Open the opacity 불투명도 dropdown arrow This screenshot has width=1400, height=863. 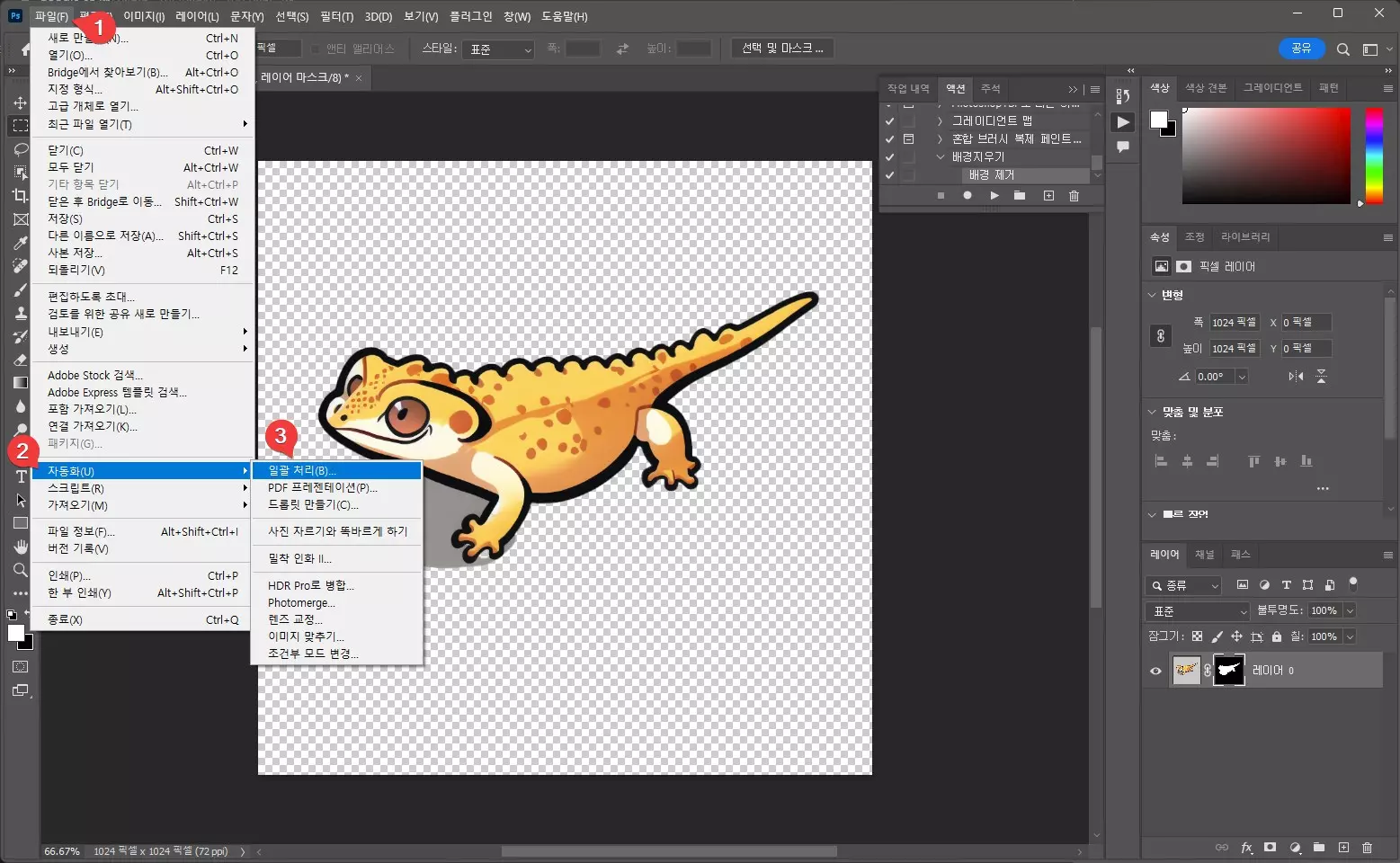[x=1350, y=610]
